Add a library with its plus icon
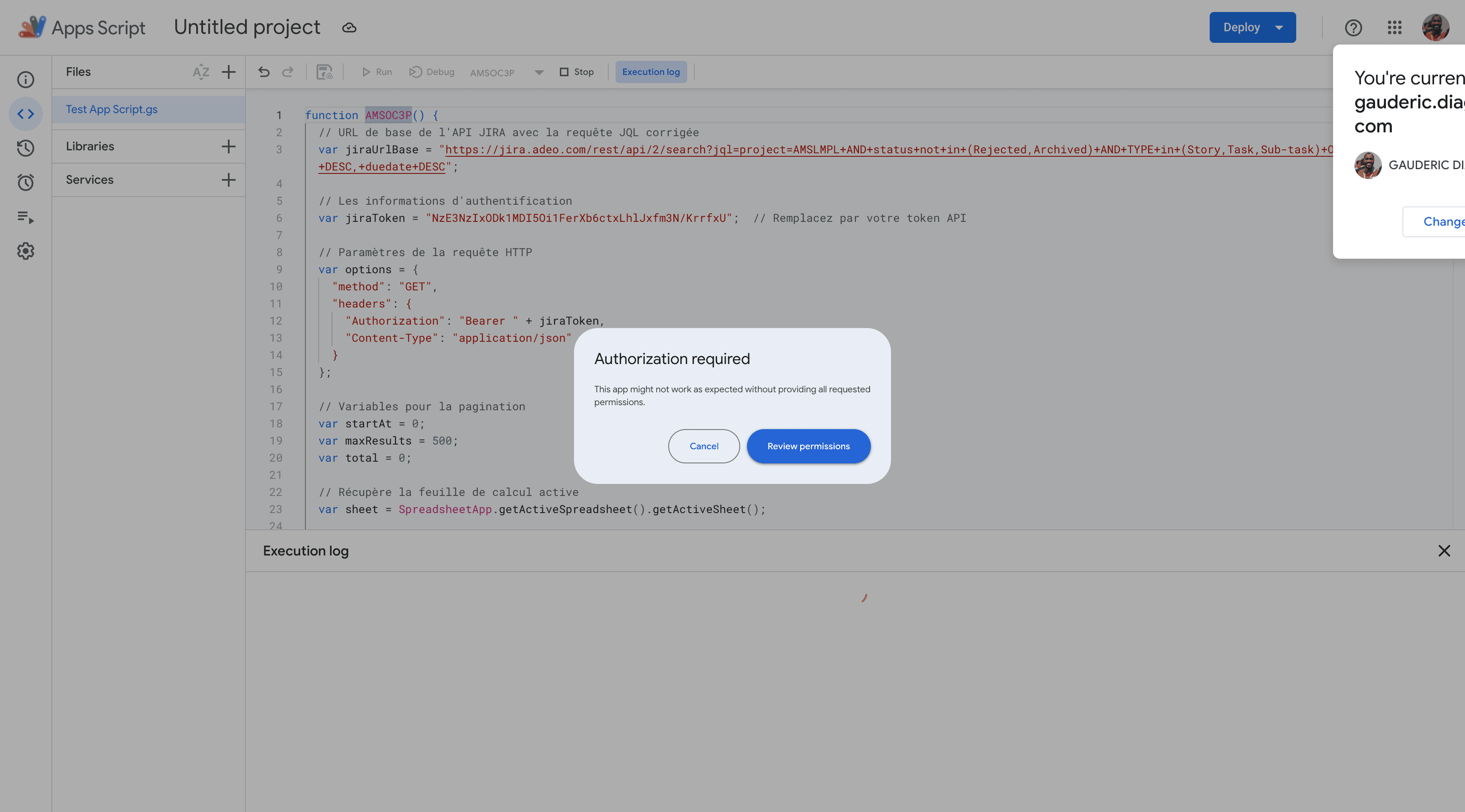1465x812 pixels. [x=229, y=146]
